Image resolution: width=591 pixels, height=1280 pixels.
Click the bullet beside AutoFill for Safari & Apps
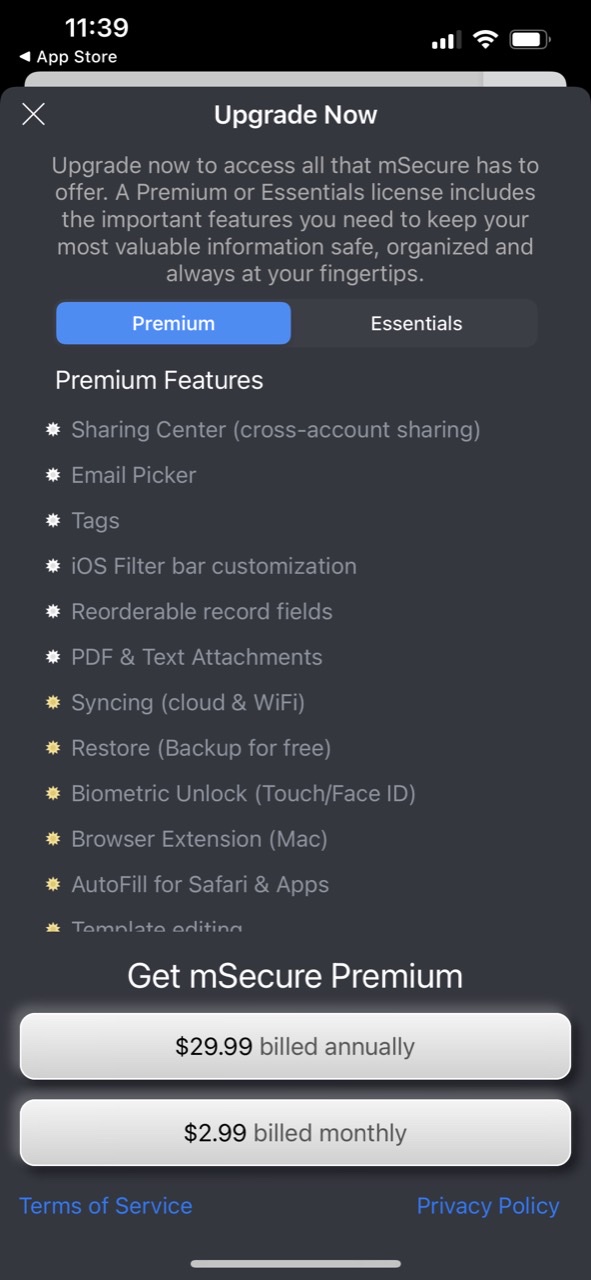pos(53,884)
